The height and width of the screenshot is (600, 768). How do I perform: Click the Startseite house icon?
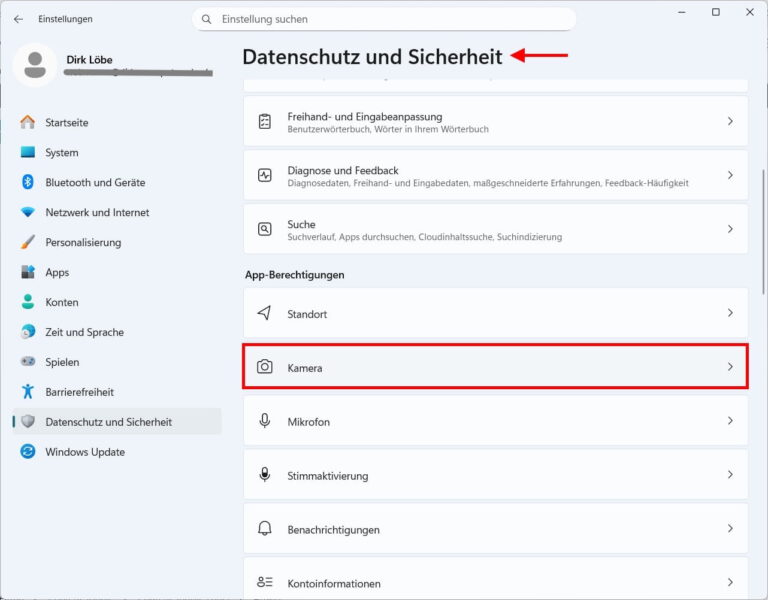28,122
